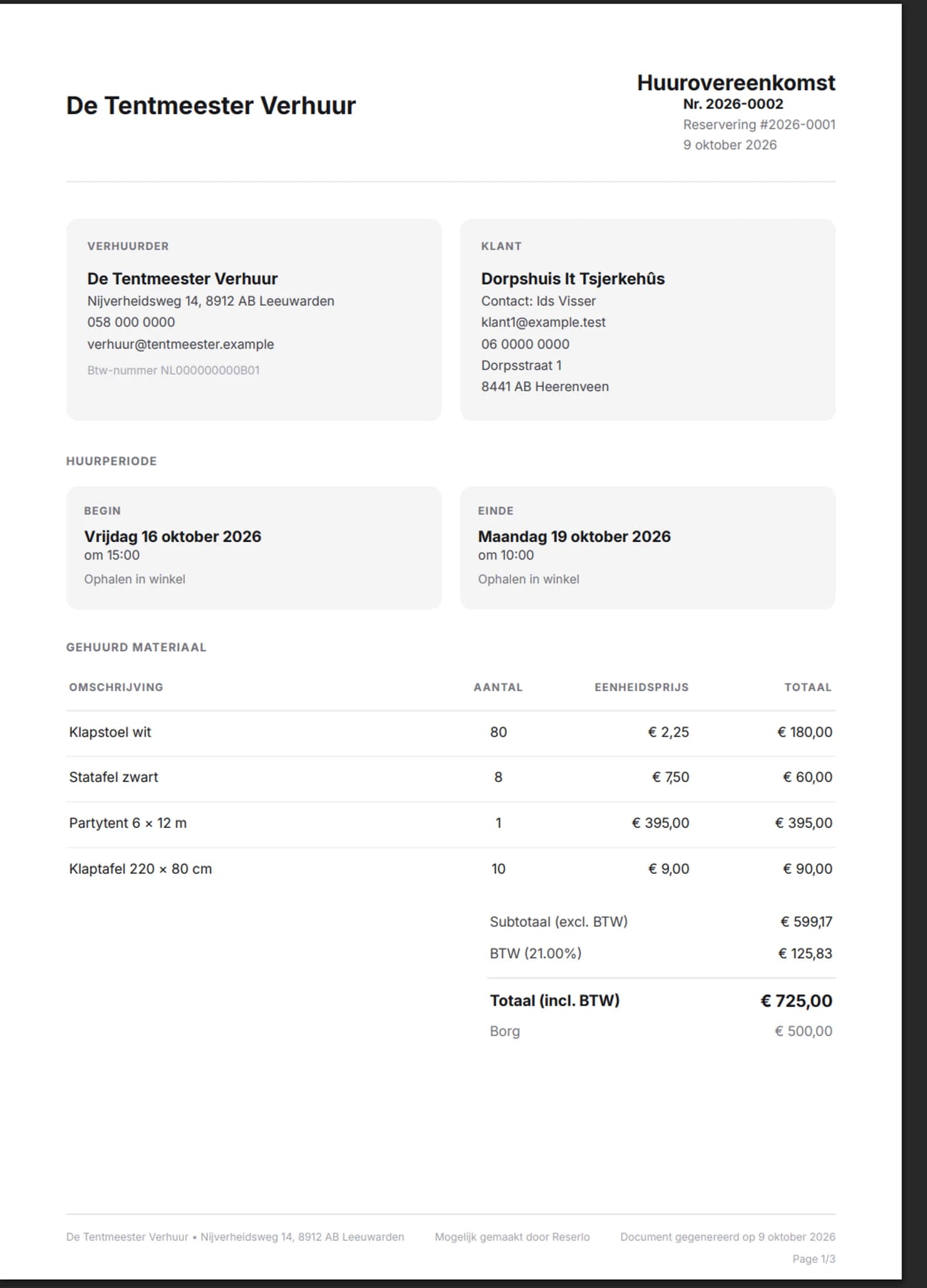Click 'Partytent 6 × 12 m' description

[128, 823]
